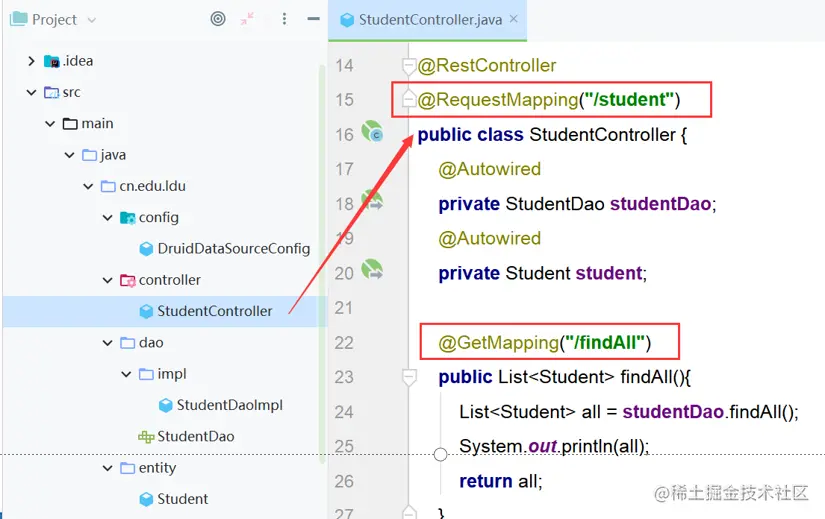
Task: Click the StudentDao interface icon
Action: click(x=146, y=437)
